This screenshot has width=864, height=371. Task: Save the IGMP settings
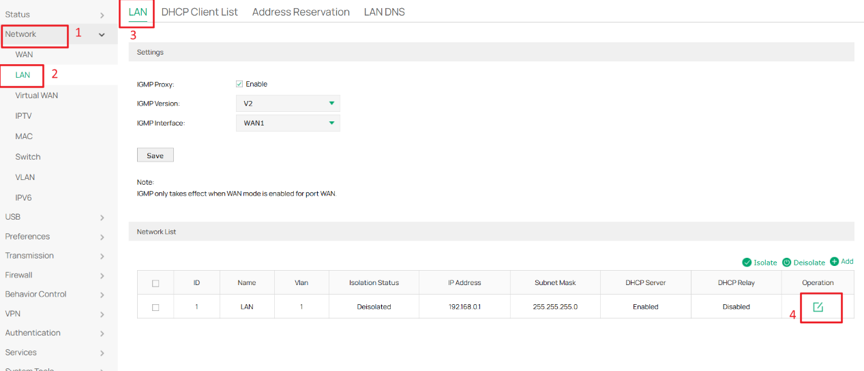[155, 155]
